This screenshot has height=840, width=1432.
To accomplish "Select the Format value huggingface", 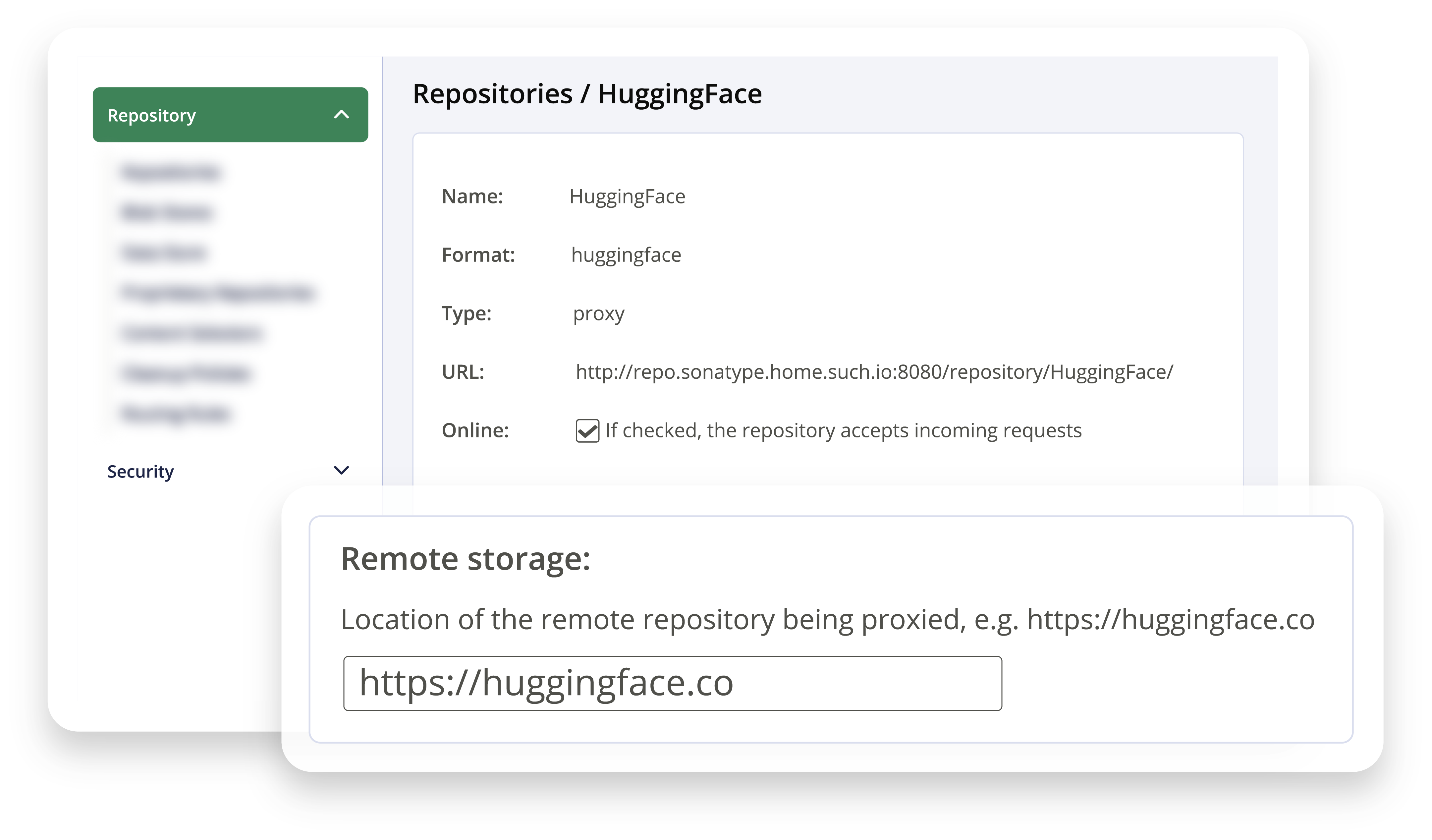I will 626,255.
